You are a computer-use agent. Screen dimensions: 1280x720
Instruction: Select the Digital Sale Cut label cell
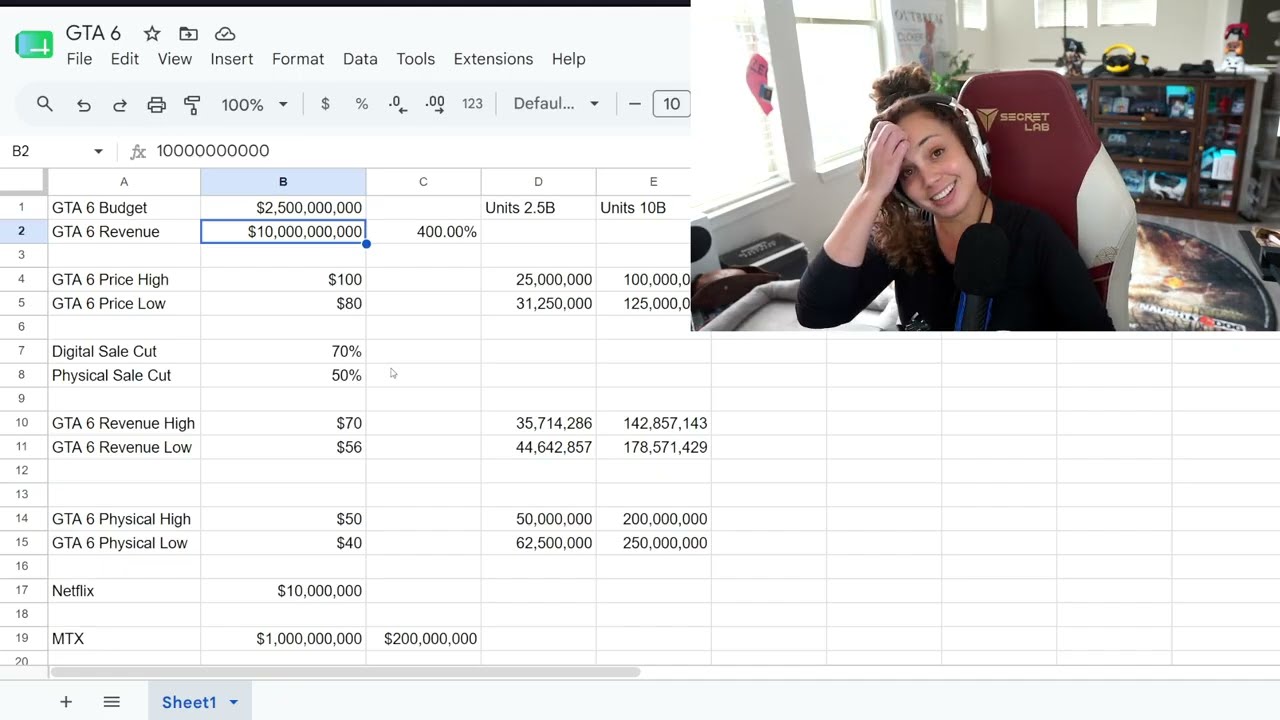click(x=124, y=352)
